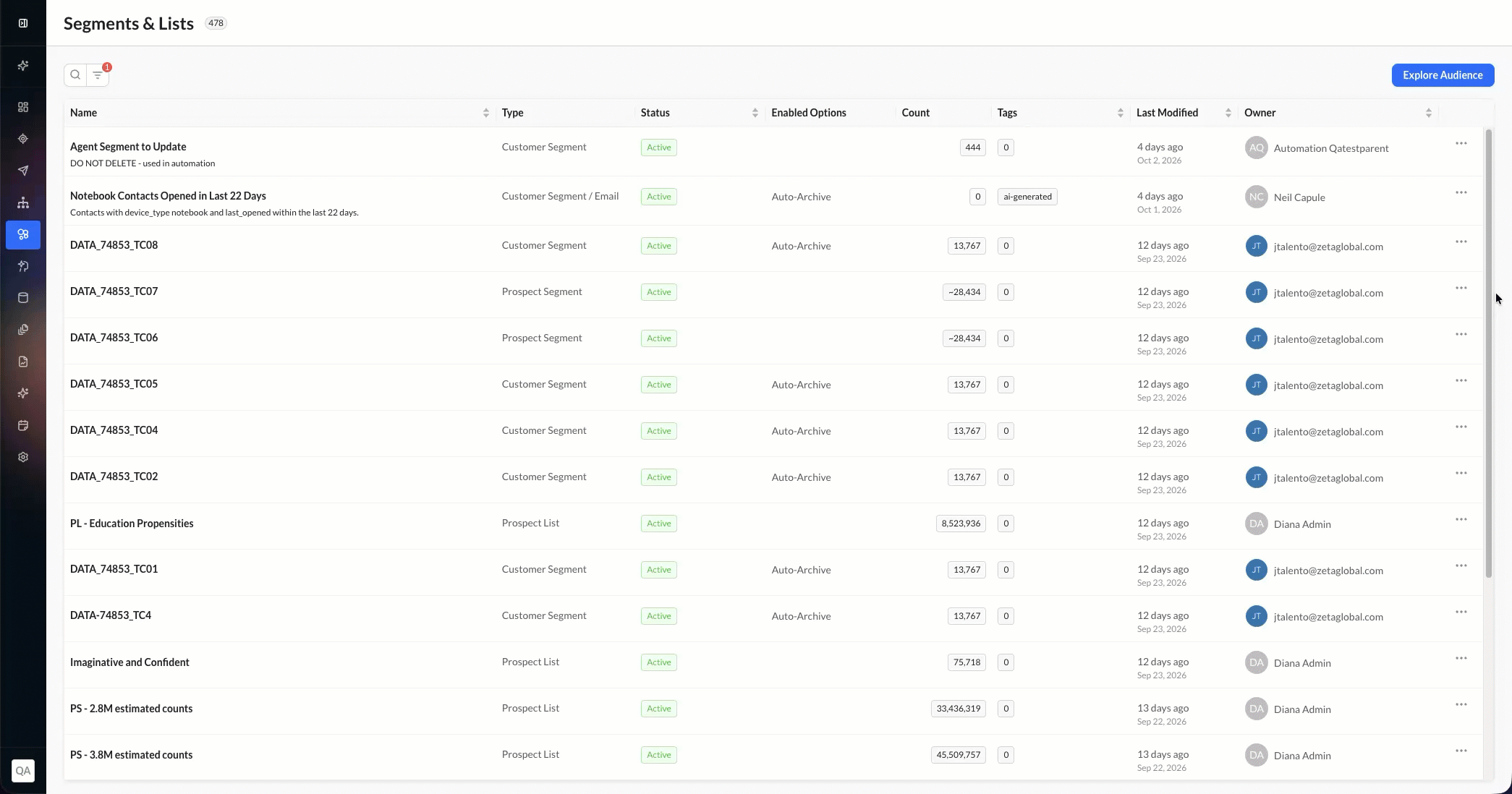1512x794 pixels.
Task: Click the Enabled Options column header
Action: [809, 113]
